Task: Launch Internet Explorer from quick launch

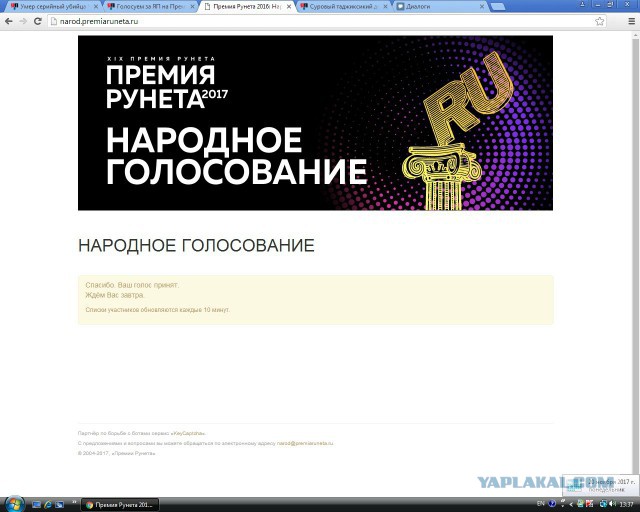Action: pyautogui.click(x=48, y=505)
